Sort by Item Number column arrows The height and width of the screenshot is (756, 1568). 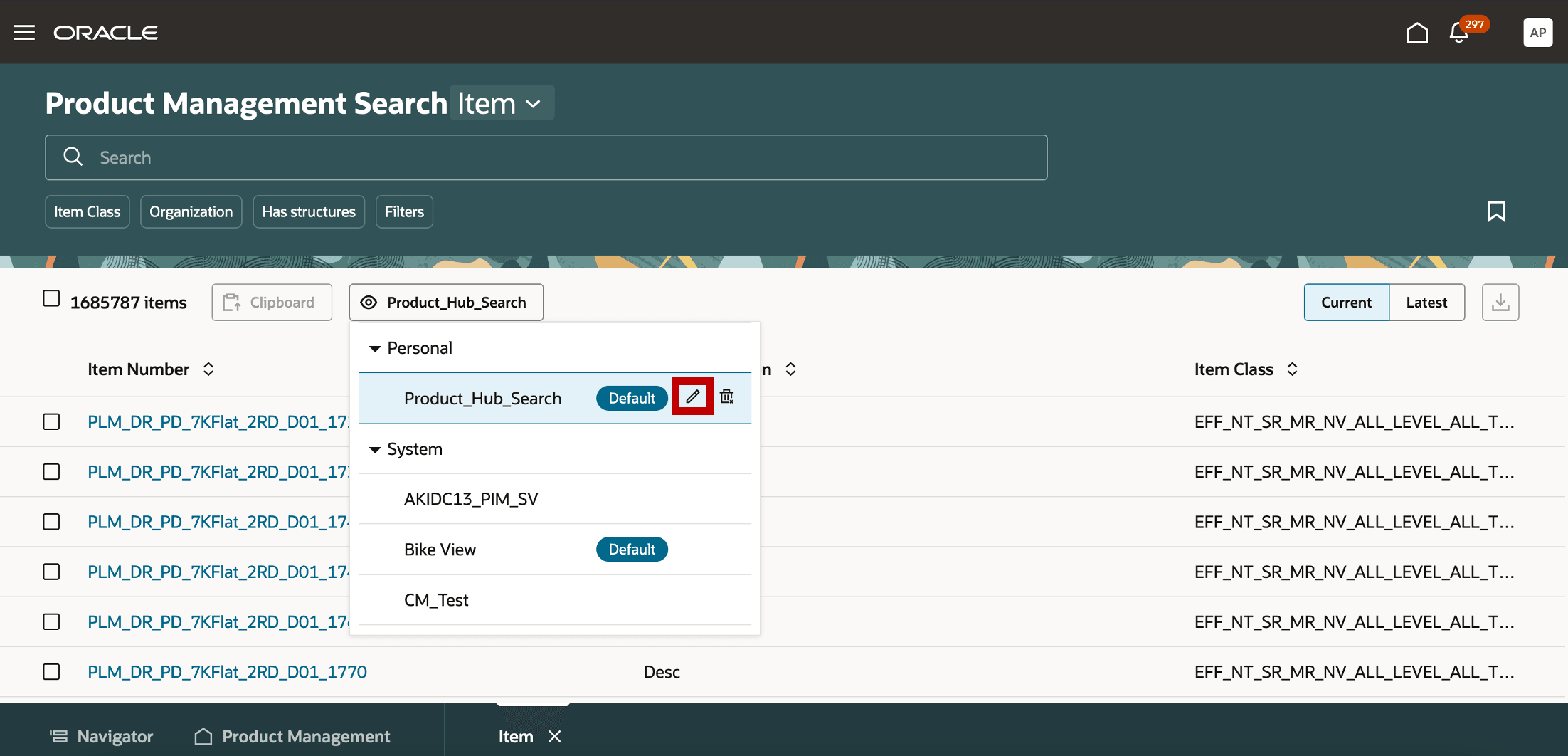click(208, 369)
